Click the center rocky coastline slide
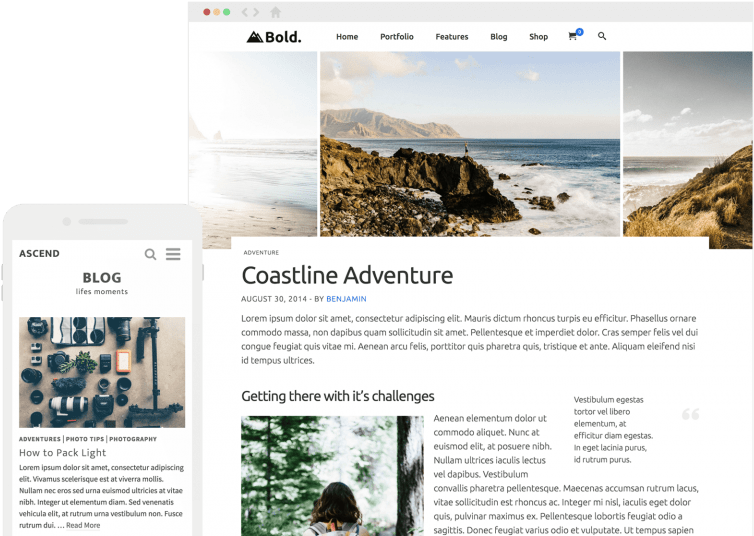 point(470,144)
